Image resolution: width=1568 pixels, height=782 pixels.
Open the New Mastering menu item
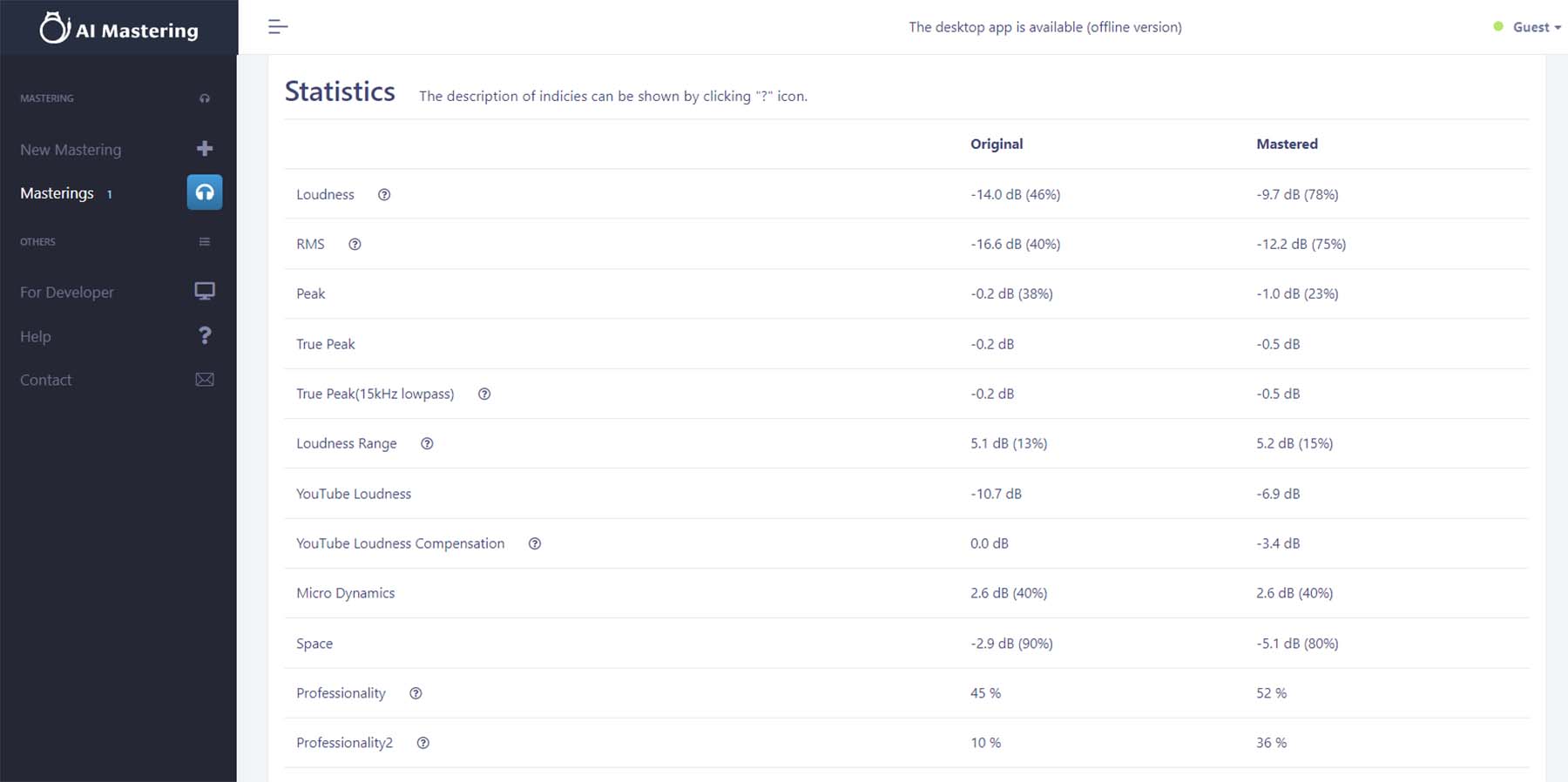coord(71,149)
